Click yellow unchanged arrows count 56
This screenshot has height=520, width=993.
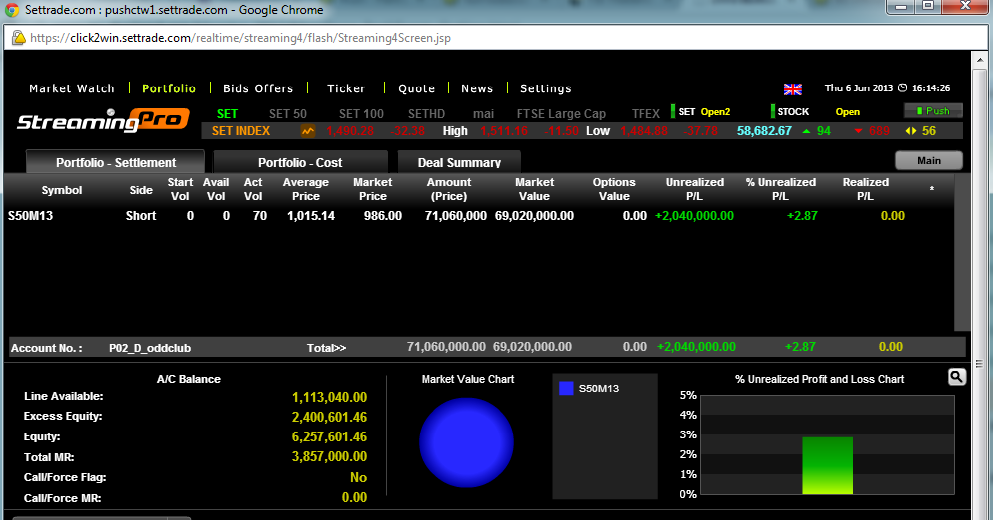point(920,131)
